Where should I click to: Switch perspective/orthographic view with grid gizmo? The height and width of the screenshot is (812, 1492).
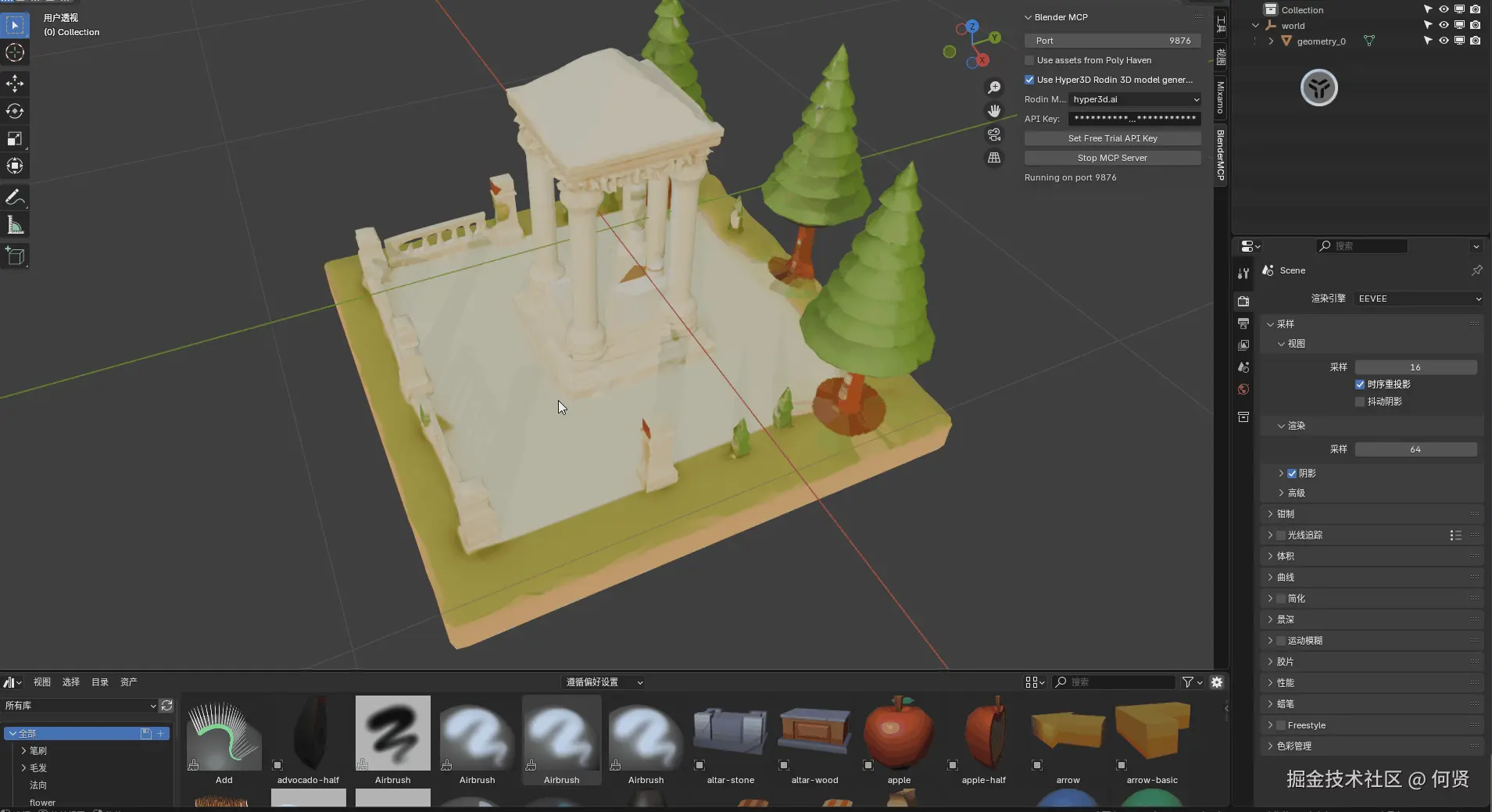click(x=994, y=158)
